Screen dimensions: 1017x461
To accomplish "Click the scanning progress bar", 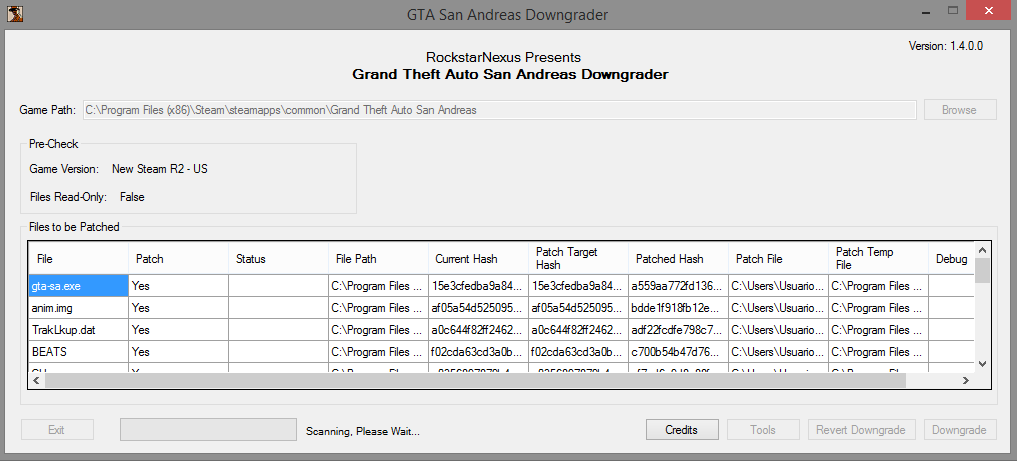I will pyautogui.click(x=208, y=430).
